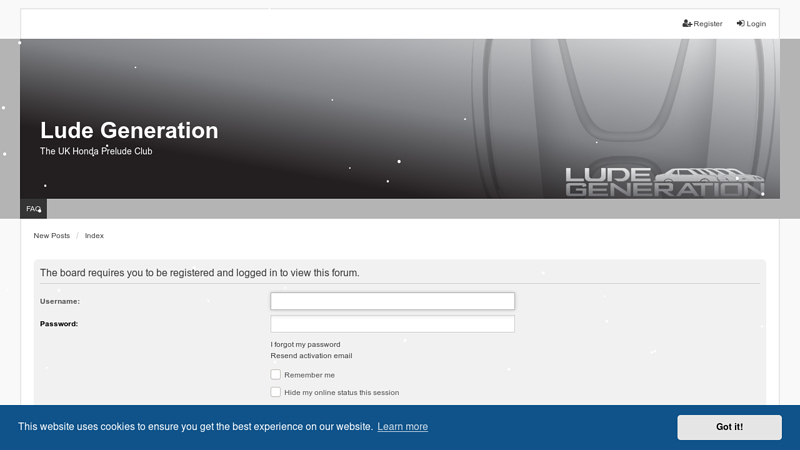800x450 pixels.
Task: Click the cookie notice message text
Action: (195, 427)
